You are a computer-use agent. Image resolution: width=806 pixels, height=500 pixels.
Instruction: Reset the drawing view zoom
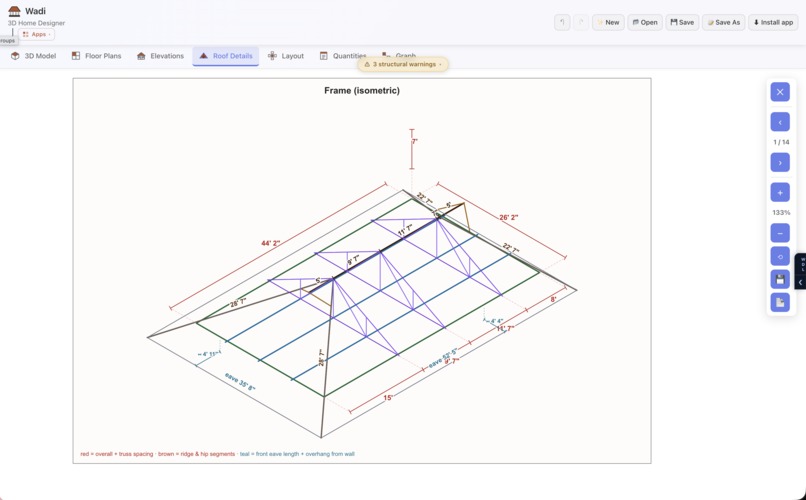click(x=780, y=256)
